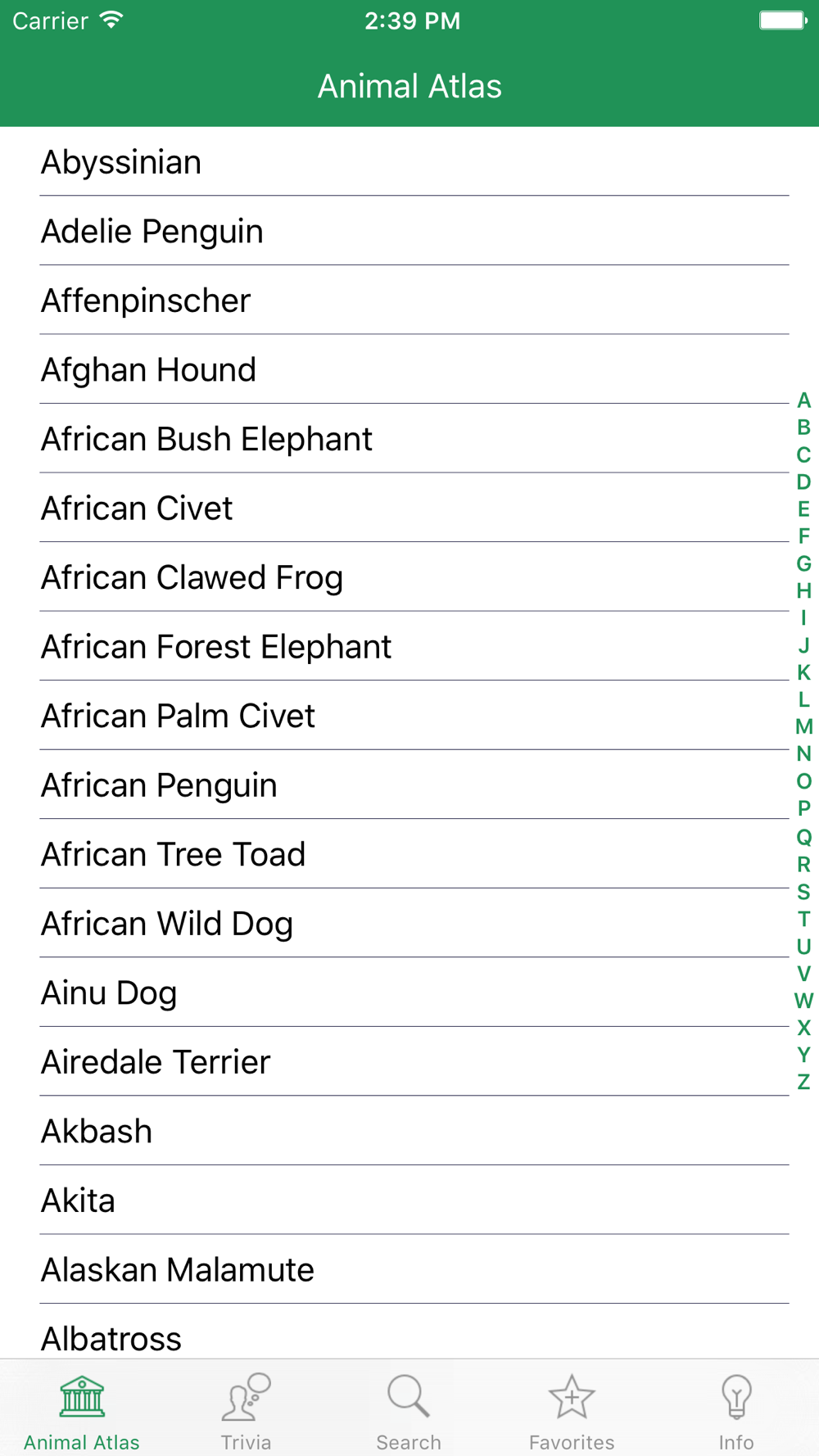Open the Favorites star icon
Image resolution: width=819 pixels, height=1456 pixels.
coord(572,1397)
